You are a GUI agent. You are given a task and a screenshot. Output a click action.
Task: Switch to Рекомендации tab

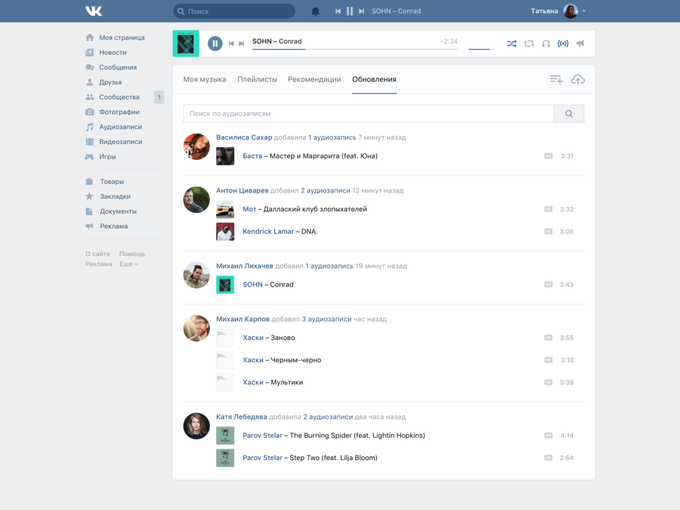314,79
